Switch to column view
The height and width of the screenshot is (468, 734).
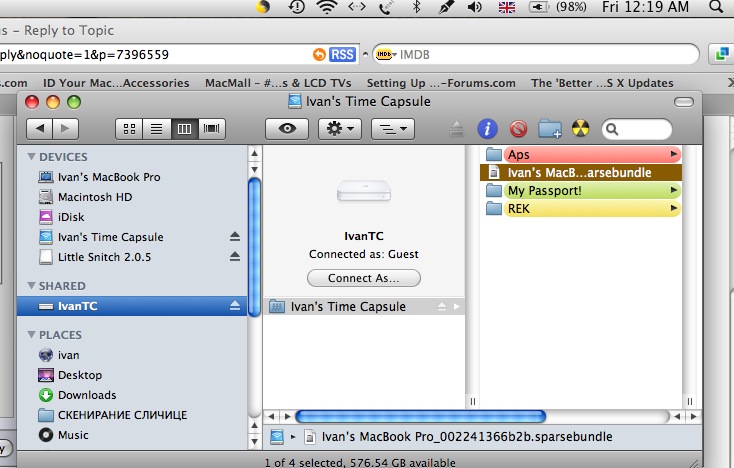pyautogui.click(x=184, y=129)
